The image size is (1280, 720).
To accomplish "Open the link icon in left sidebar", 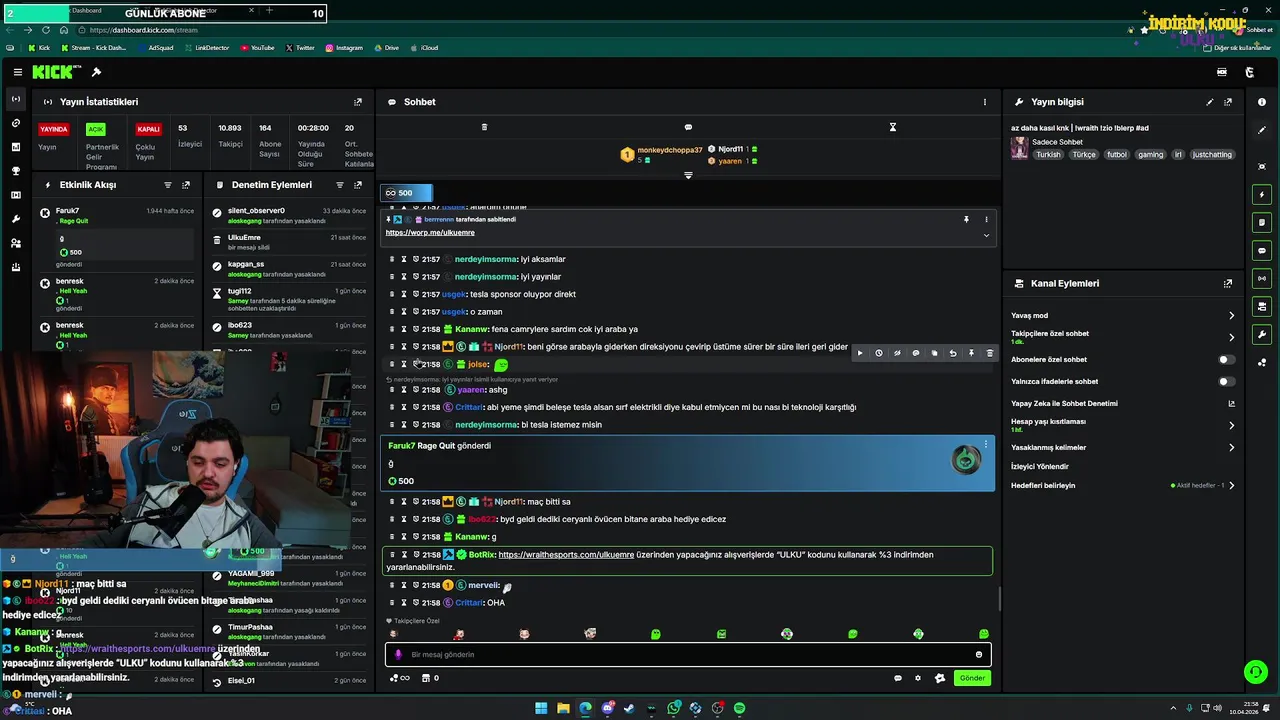I will tap(15, 123).
